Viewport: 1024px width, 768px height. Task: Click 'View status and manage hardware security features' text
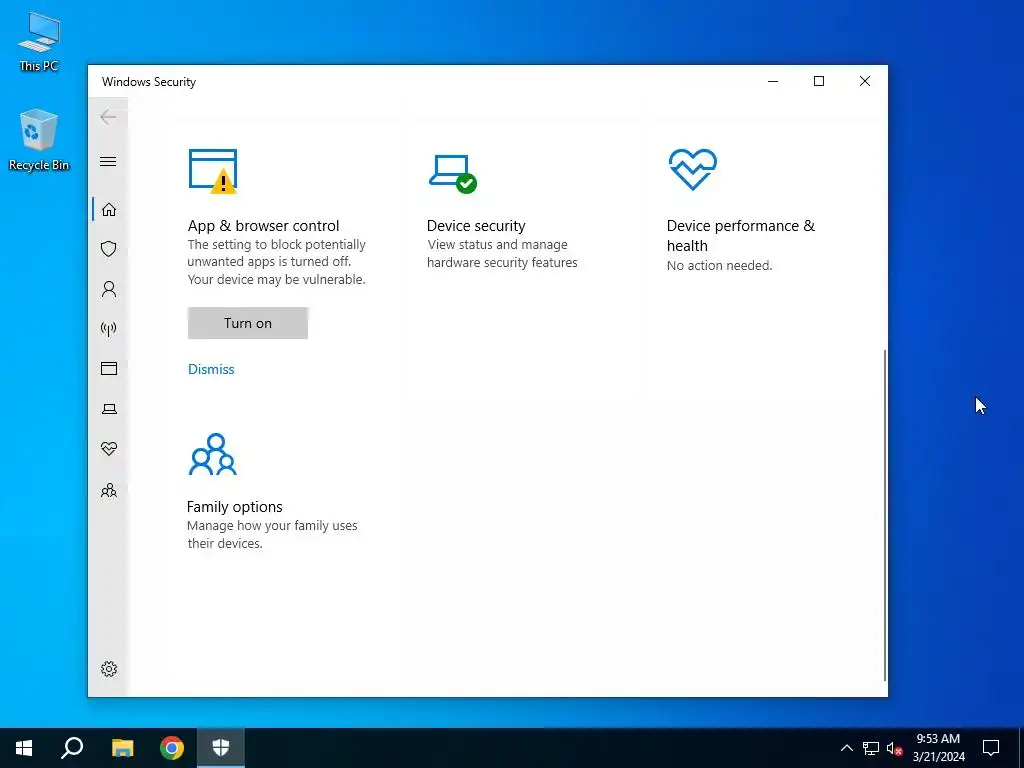[x=502, y=253]
